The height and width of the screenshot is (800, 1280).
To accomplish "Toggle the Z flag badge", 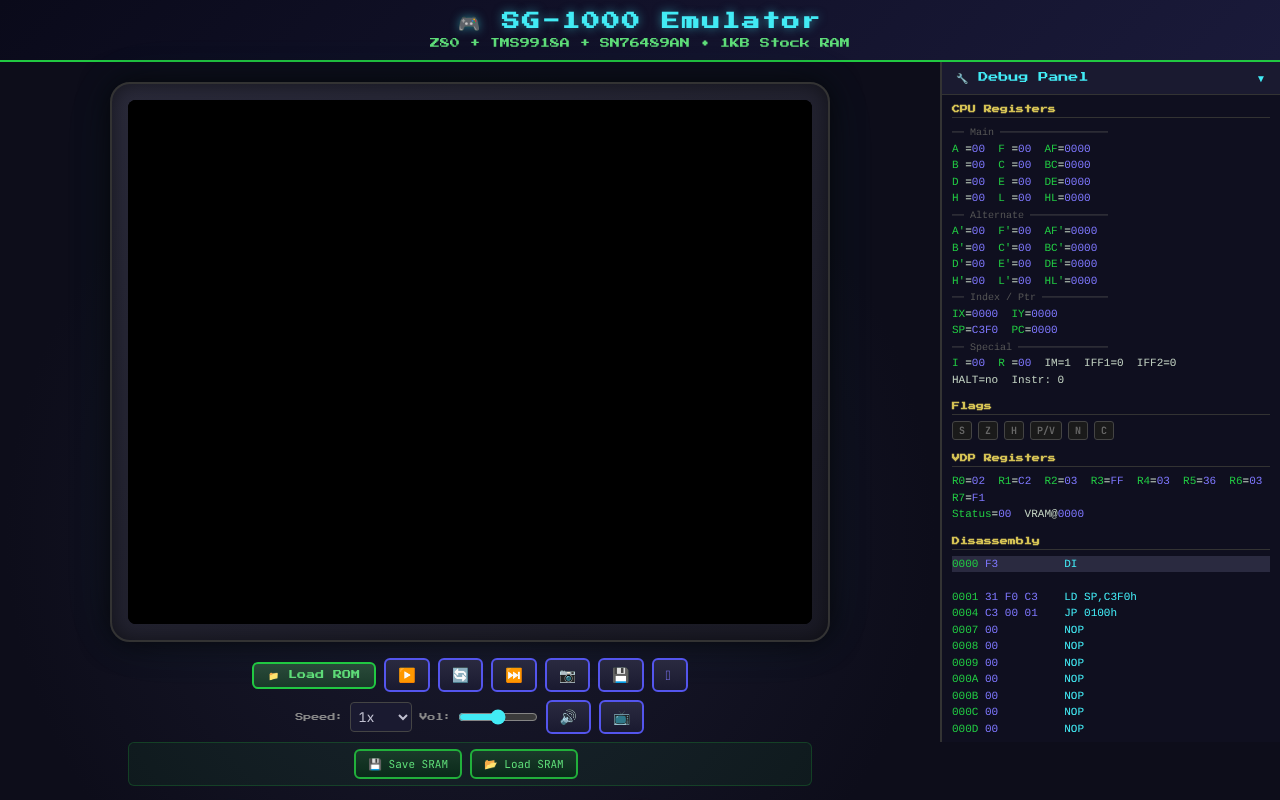I will tap(988, 431).
